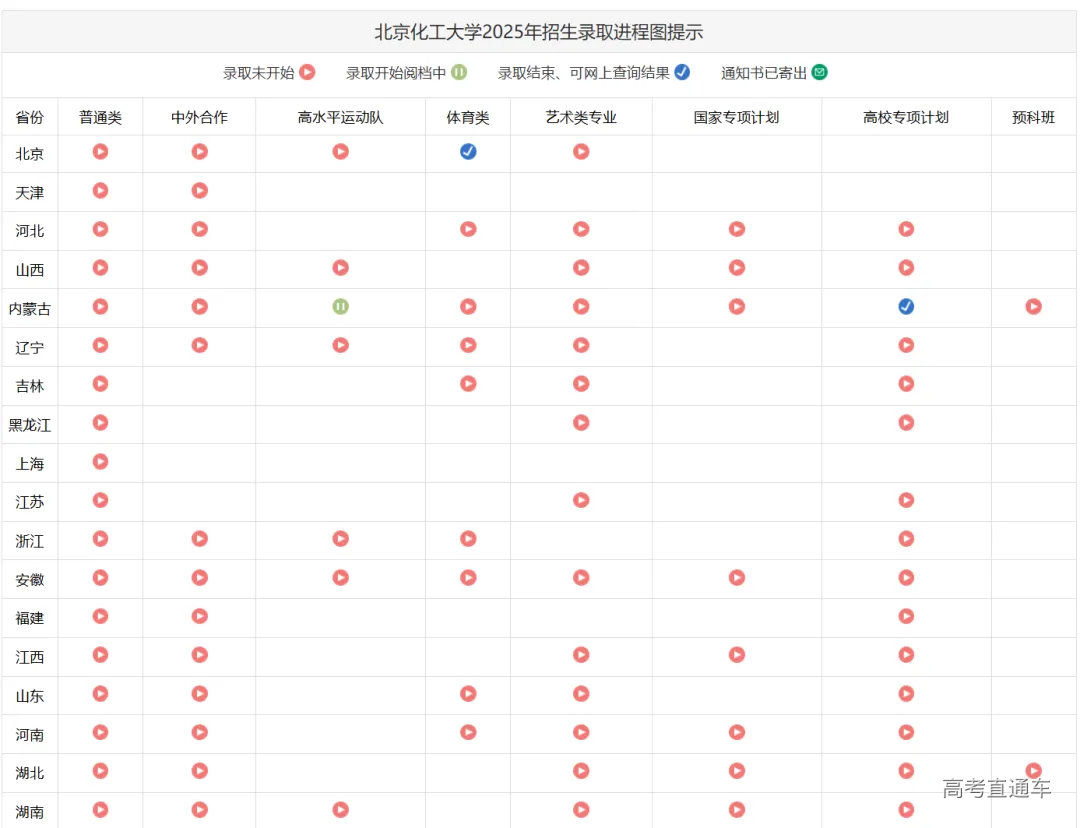
Task: Click the blue checkmark for 北京 体育类
Action: 468,152
